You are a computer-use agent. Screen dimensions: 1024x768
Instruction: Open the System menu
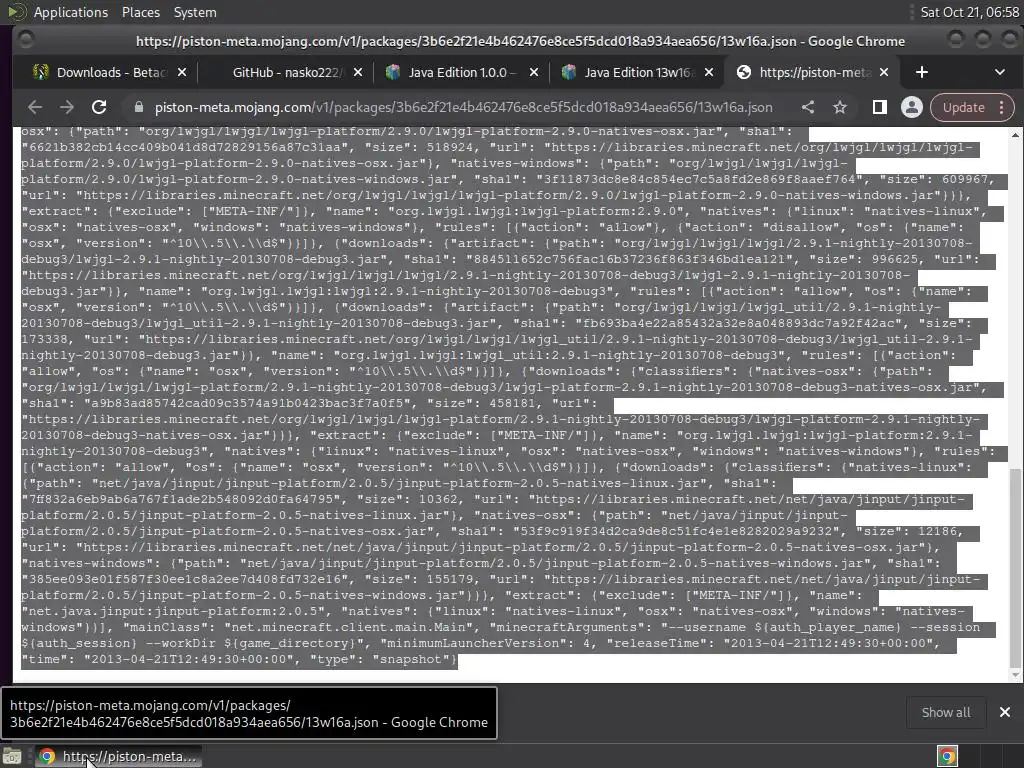(x=195, y=12)
